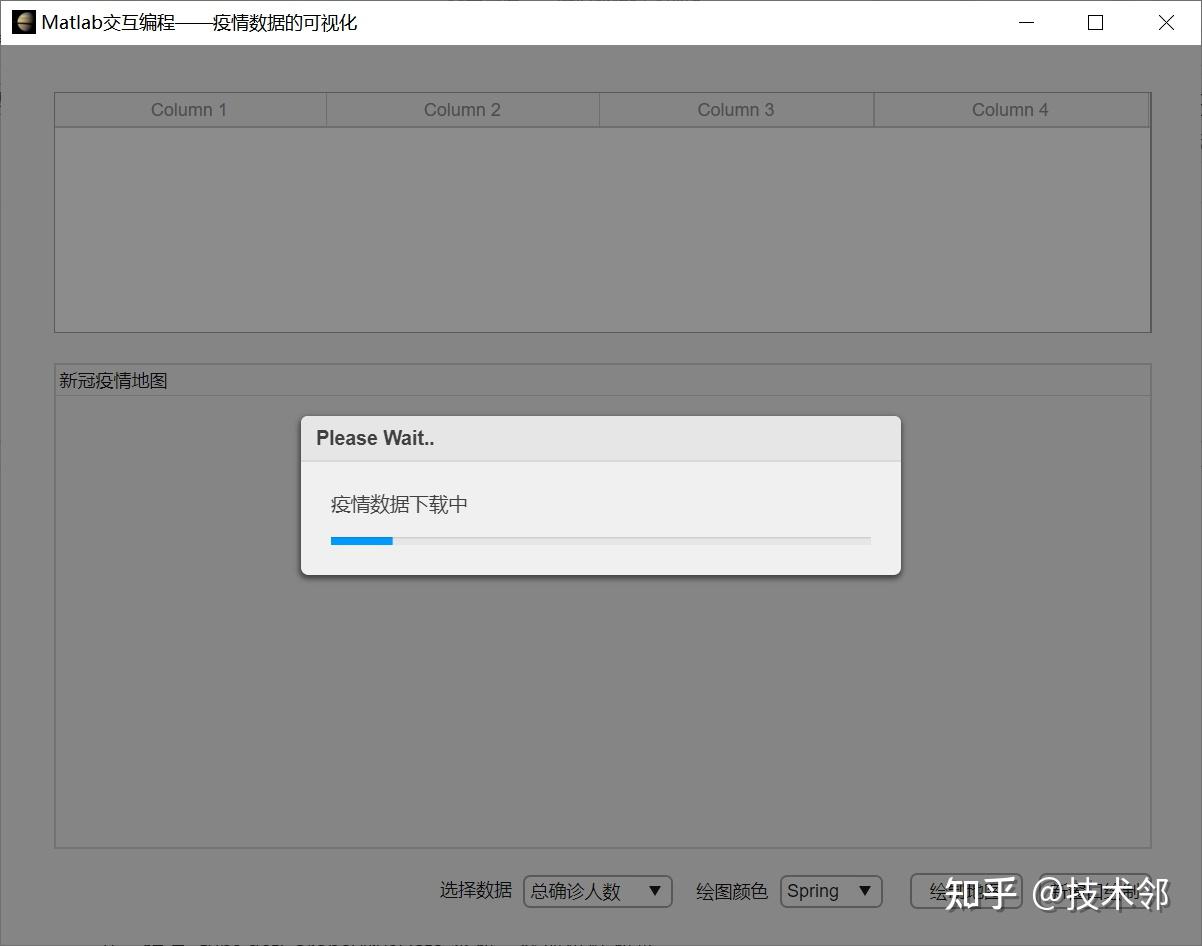Click the Column 4 table header
Viewport: 1202px width, 946px height.
(1010, 109)
